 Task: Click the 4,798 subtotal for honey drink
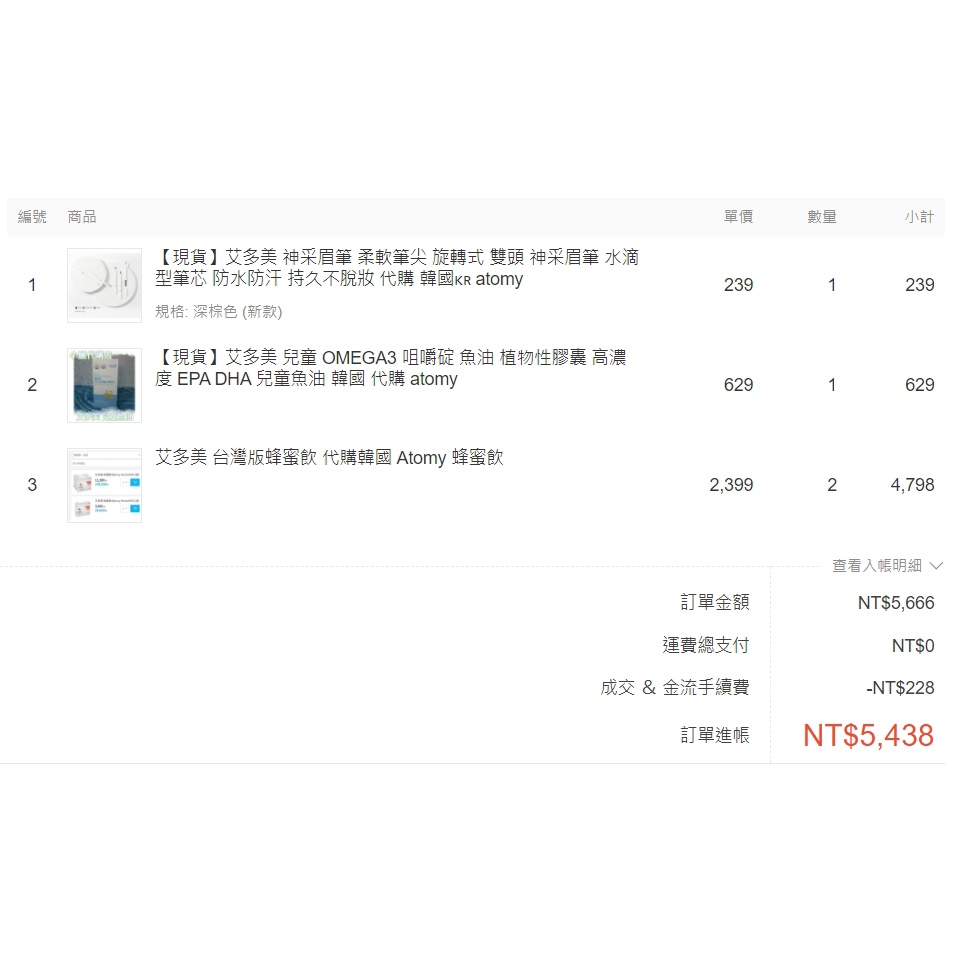coord(912,485)
